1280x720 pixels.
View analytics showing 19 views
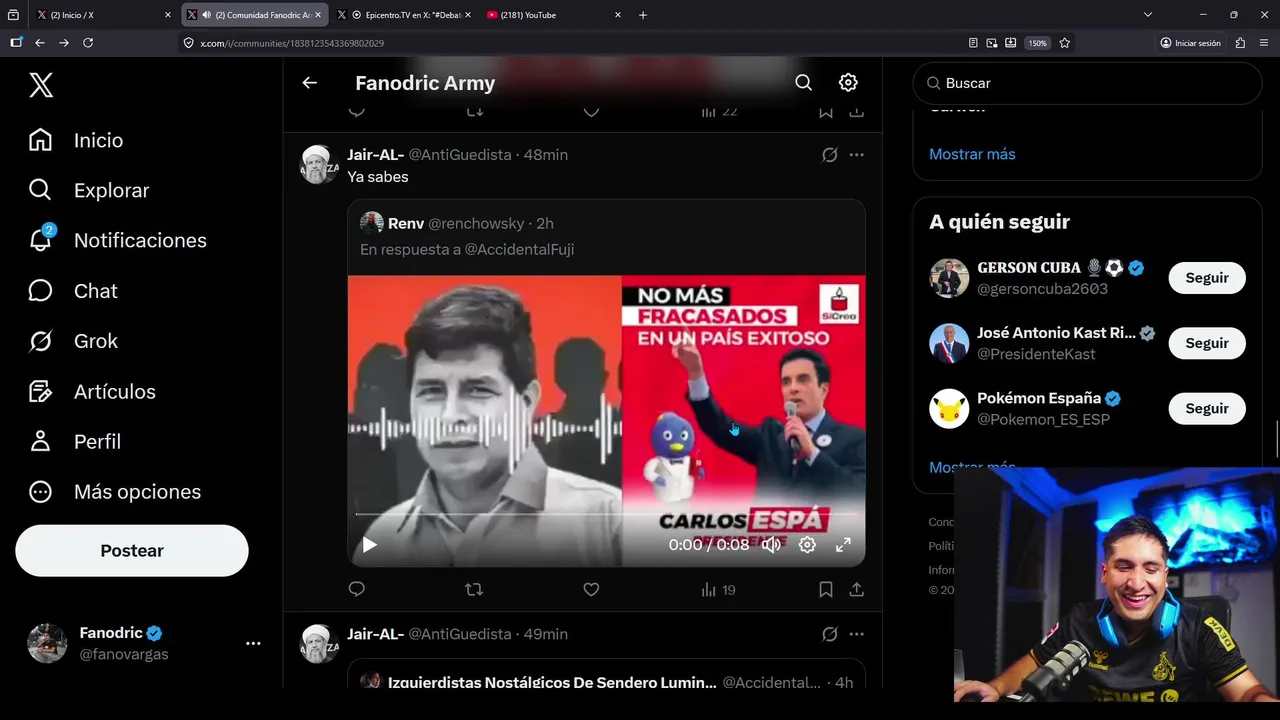coord(718,590)
